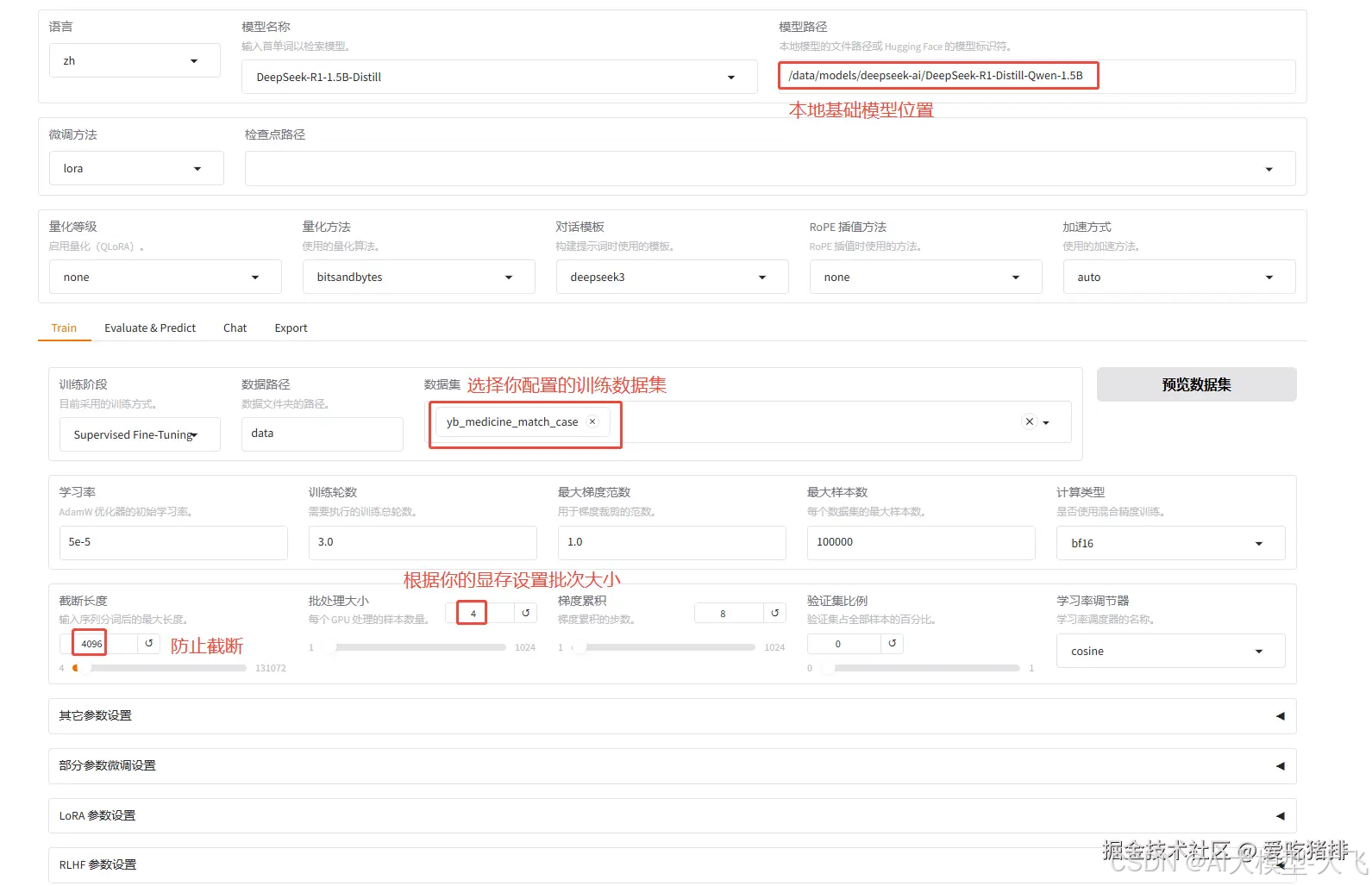Click the gradient accumulation number box 8
The height and width of the screenshot is (886, 1372).
click(x=730, y=613)
